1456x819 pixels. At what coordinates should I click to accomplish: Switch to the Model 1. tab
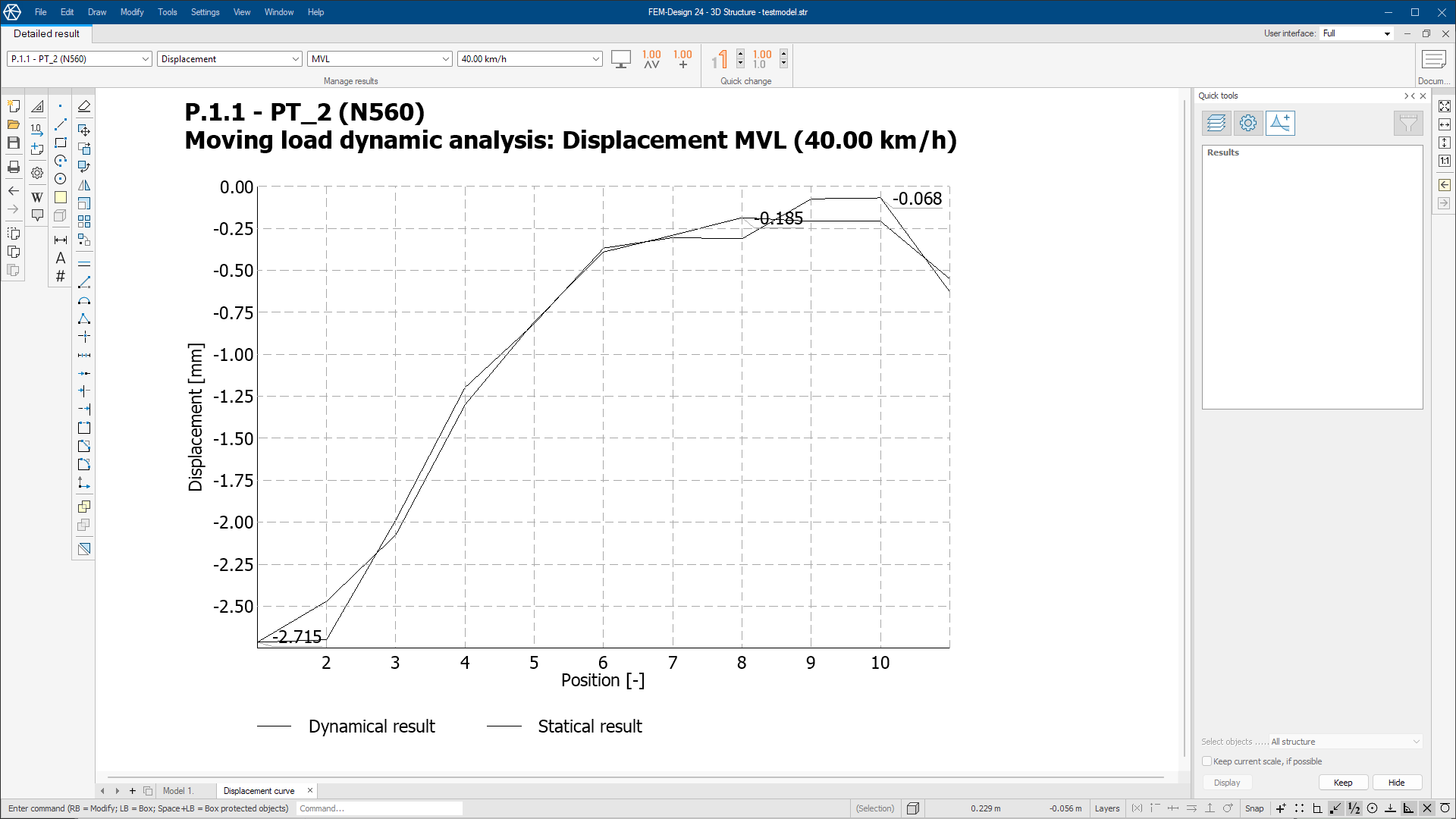tap(177, 791)
